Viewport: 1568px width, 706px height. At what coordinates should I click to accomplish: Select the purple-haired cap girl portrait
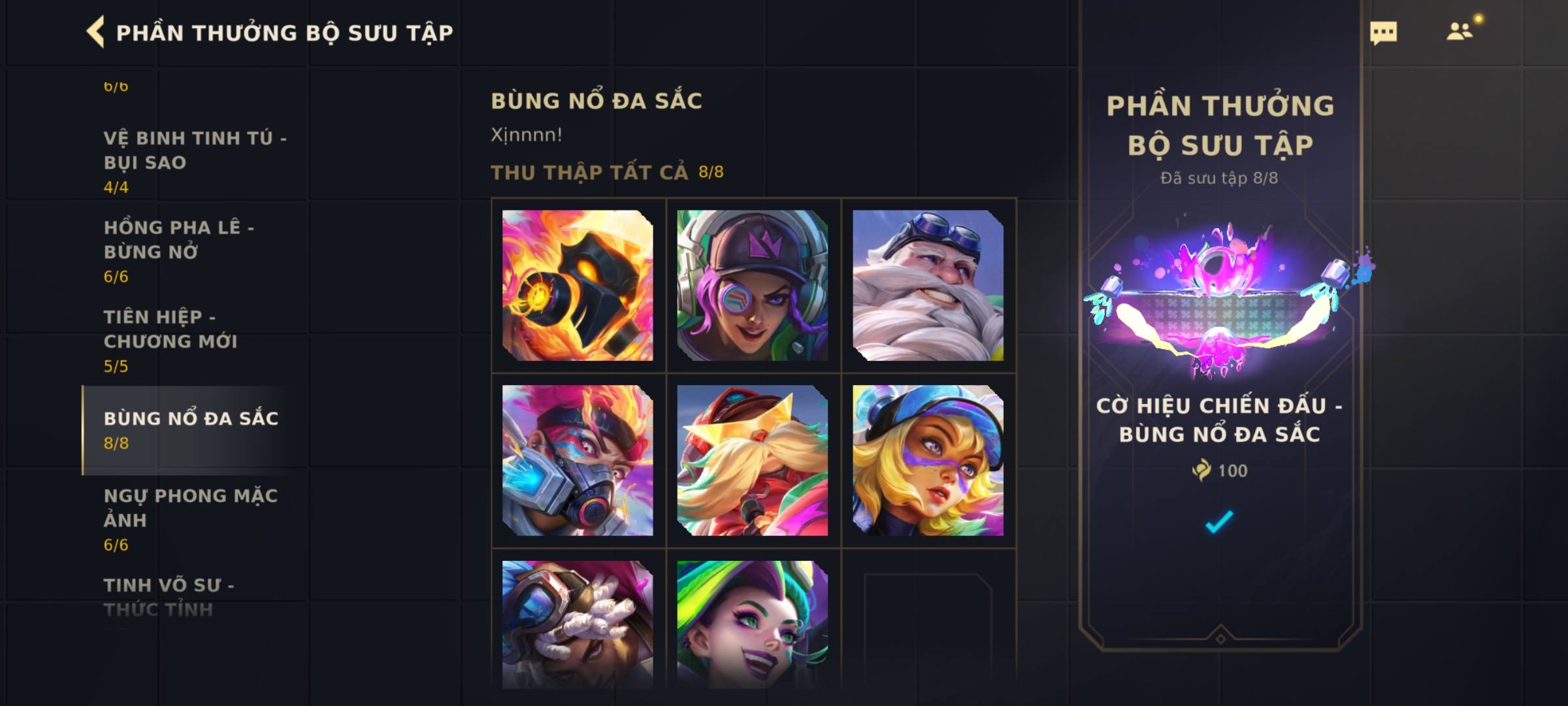(753, 285)
